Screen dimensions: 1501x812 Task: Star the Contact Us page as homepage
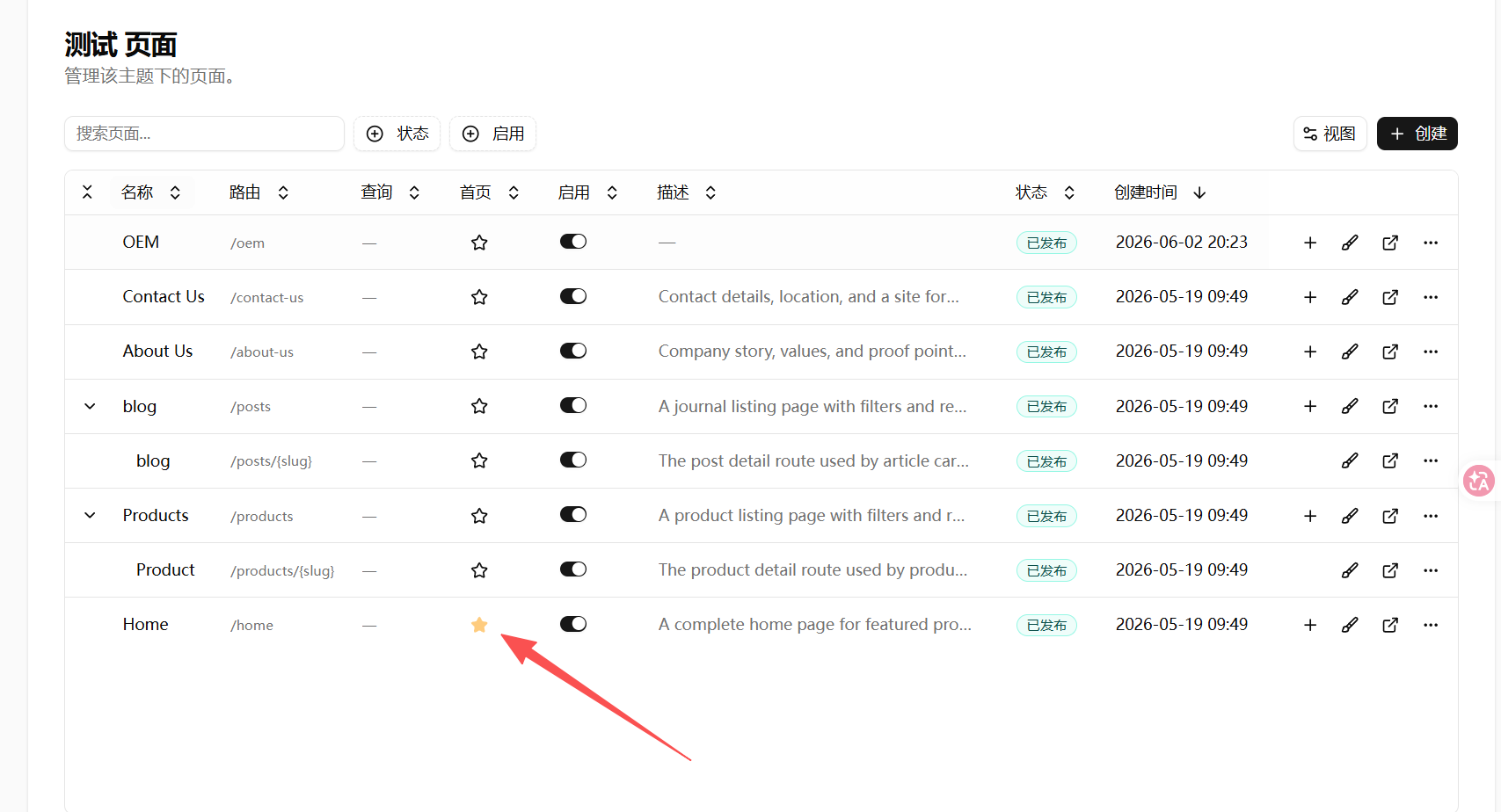[479, 297]
